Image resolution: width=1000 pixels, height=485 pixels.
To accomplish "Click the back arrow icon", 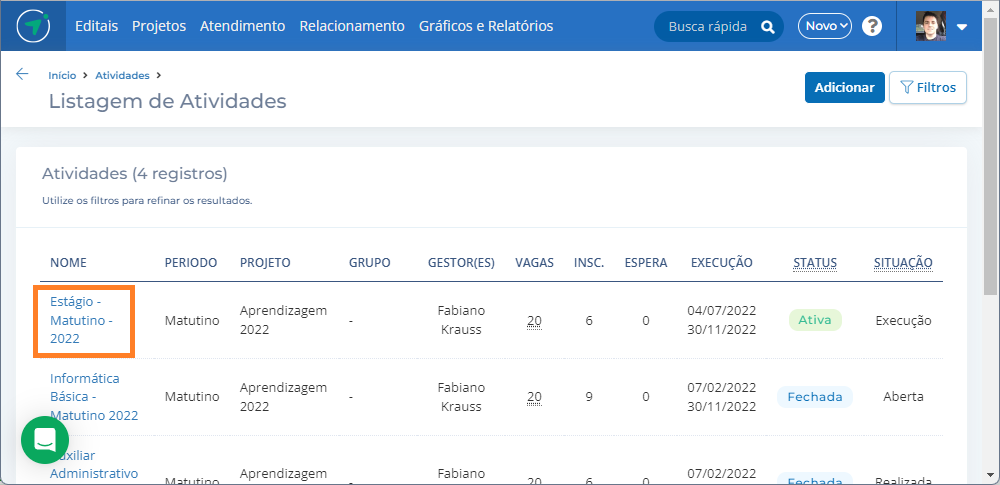I will pos(22,74).
